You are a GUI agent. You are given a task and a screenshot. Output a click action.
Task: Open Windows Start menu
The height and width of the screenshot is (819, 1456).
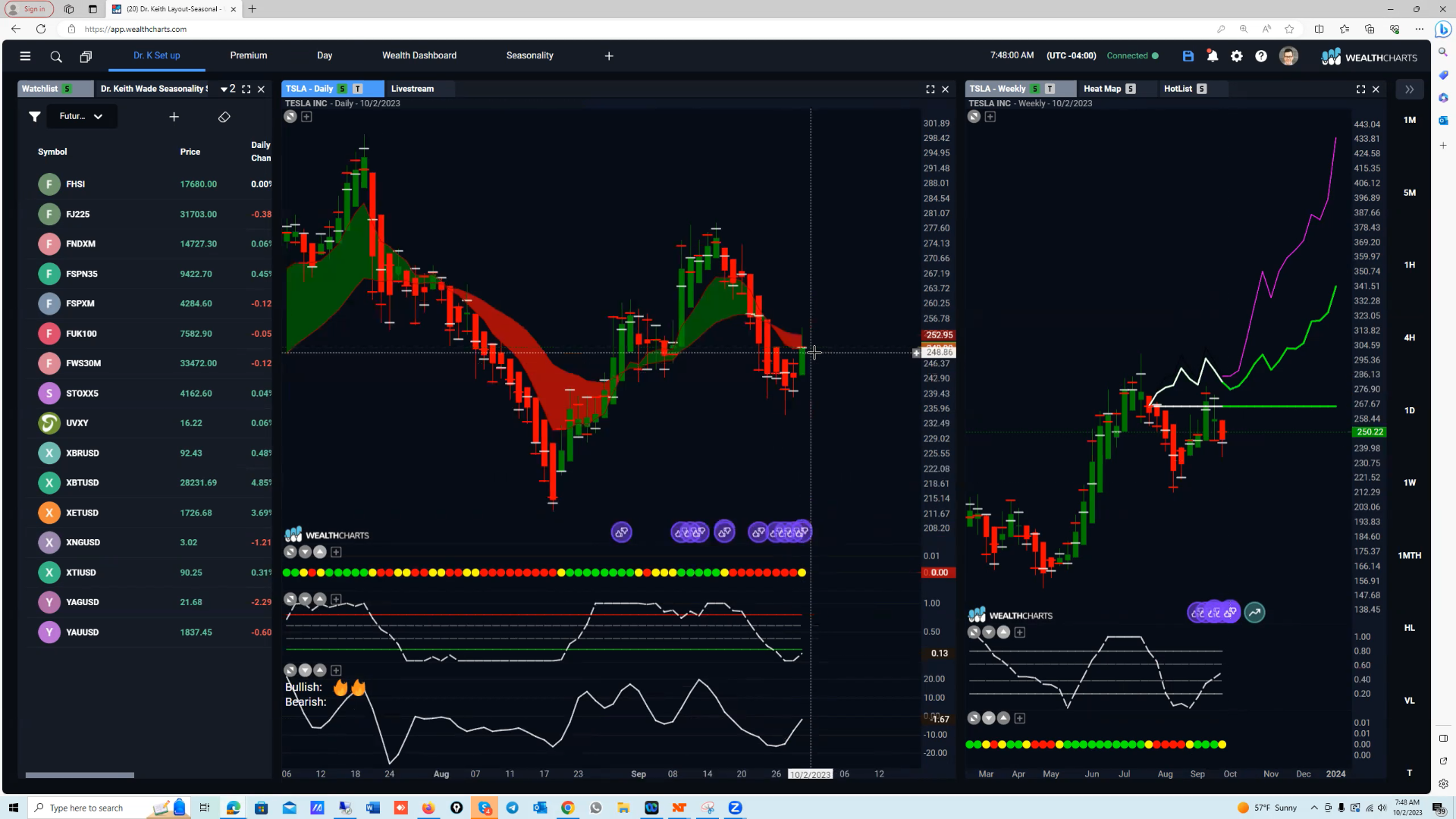tap(13, 808)
